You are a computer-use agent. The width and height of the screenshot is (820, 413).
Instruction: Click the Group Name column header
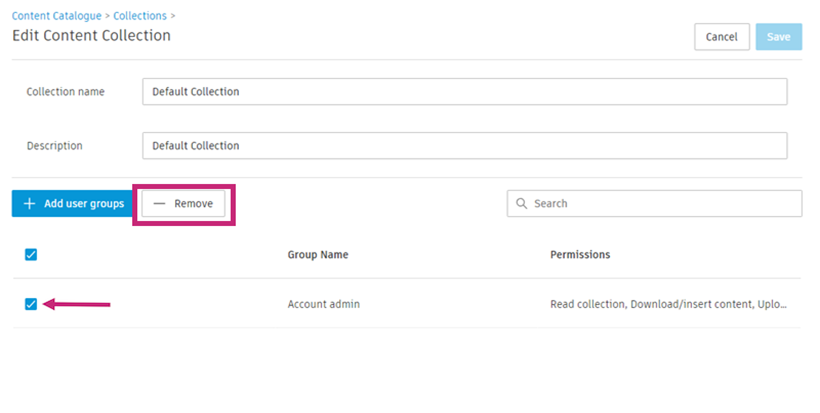click(318, 255)
